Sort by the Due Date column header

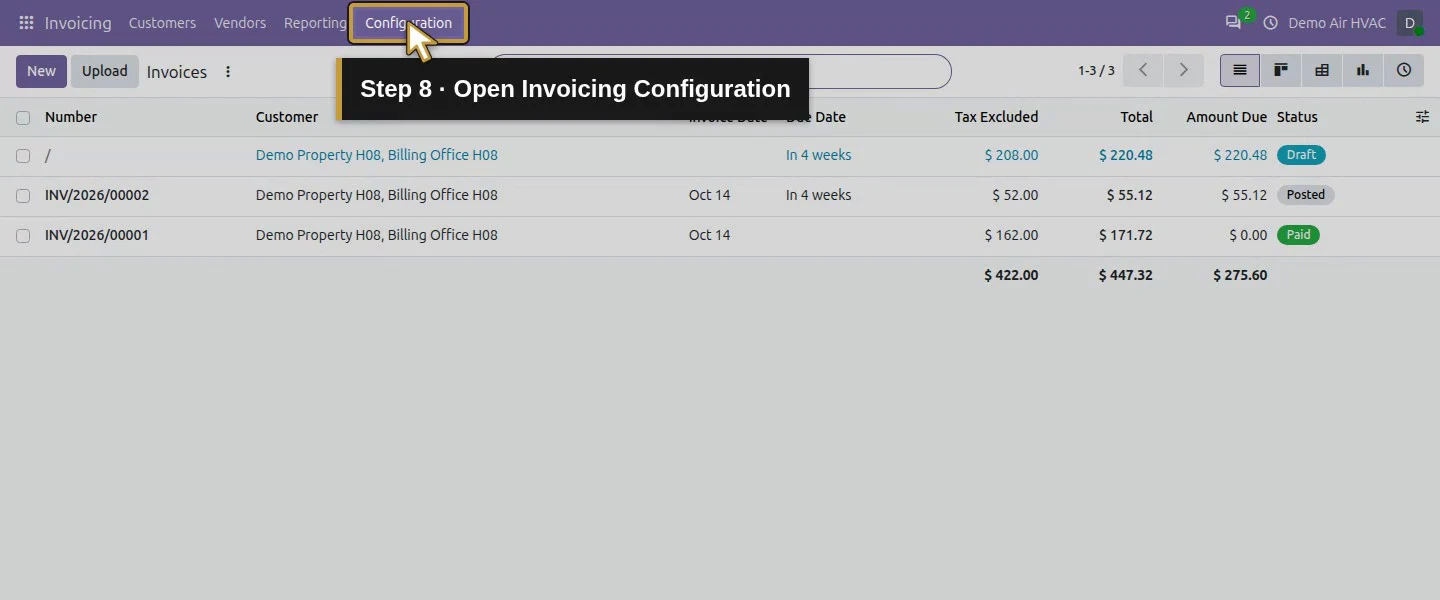[816, 117]
